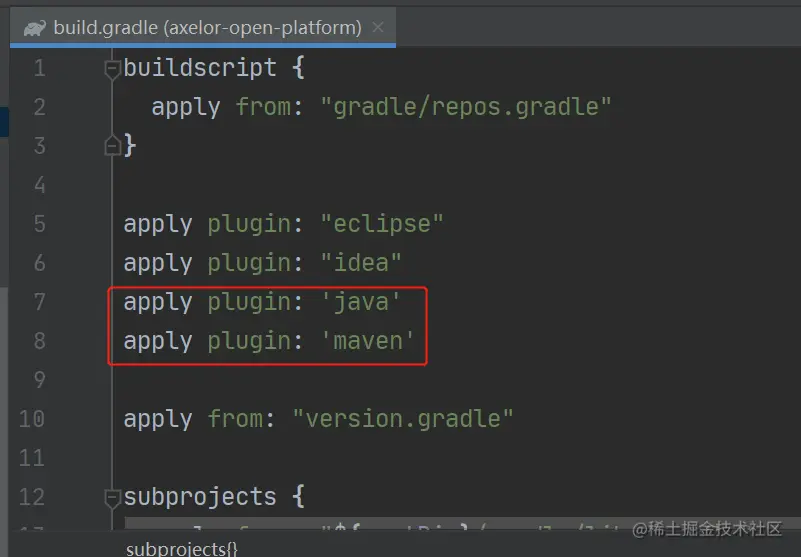The width and height of the screenshot is (801, 557).
Task: Click closing brace on line 3
Action: [130, 146]
